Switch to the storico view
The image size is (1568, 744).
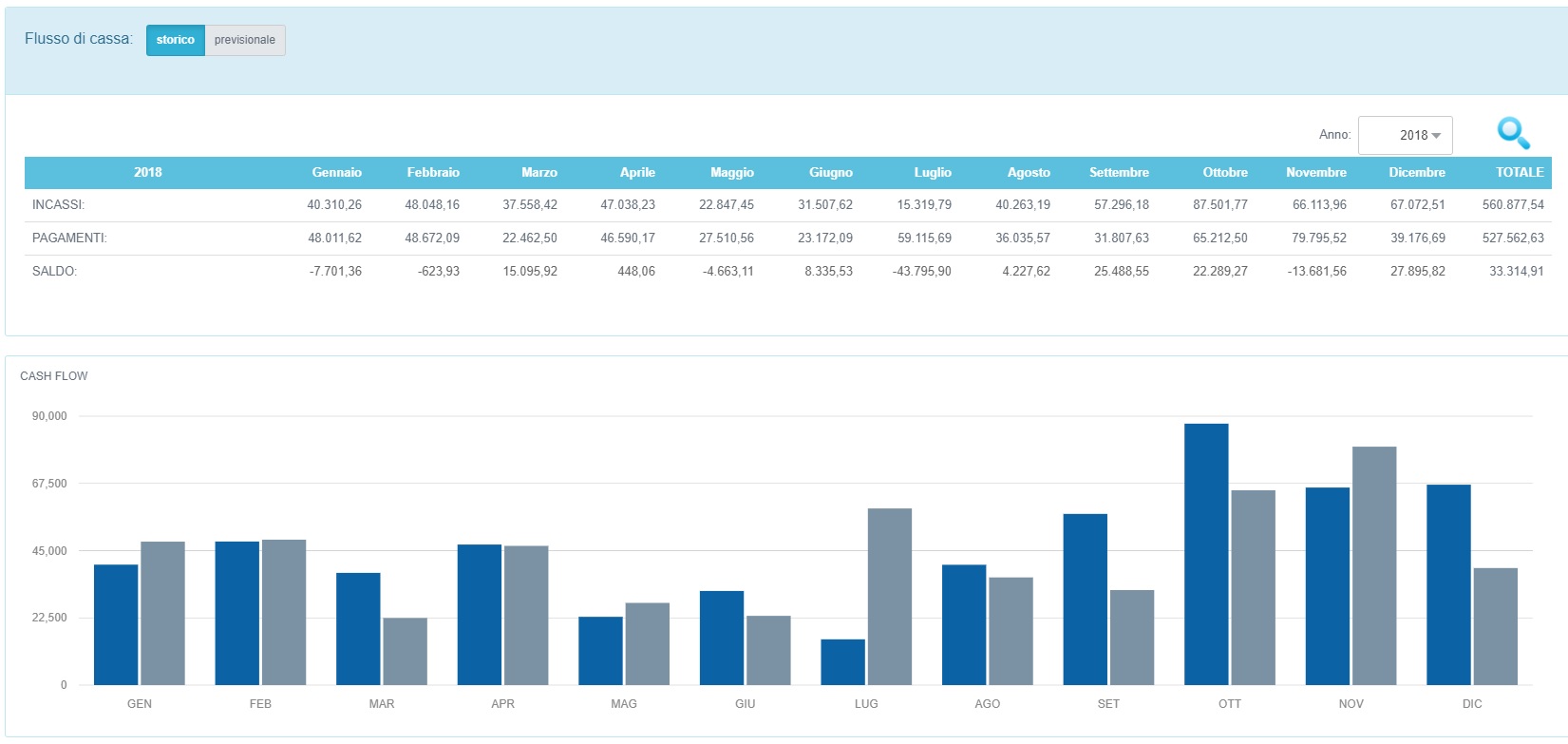pyautogui.click(x=176, y=40)
